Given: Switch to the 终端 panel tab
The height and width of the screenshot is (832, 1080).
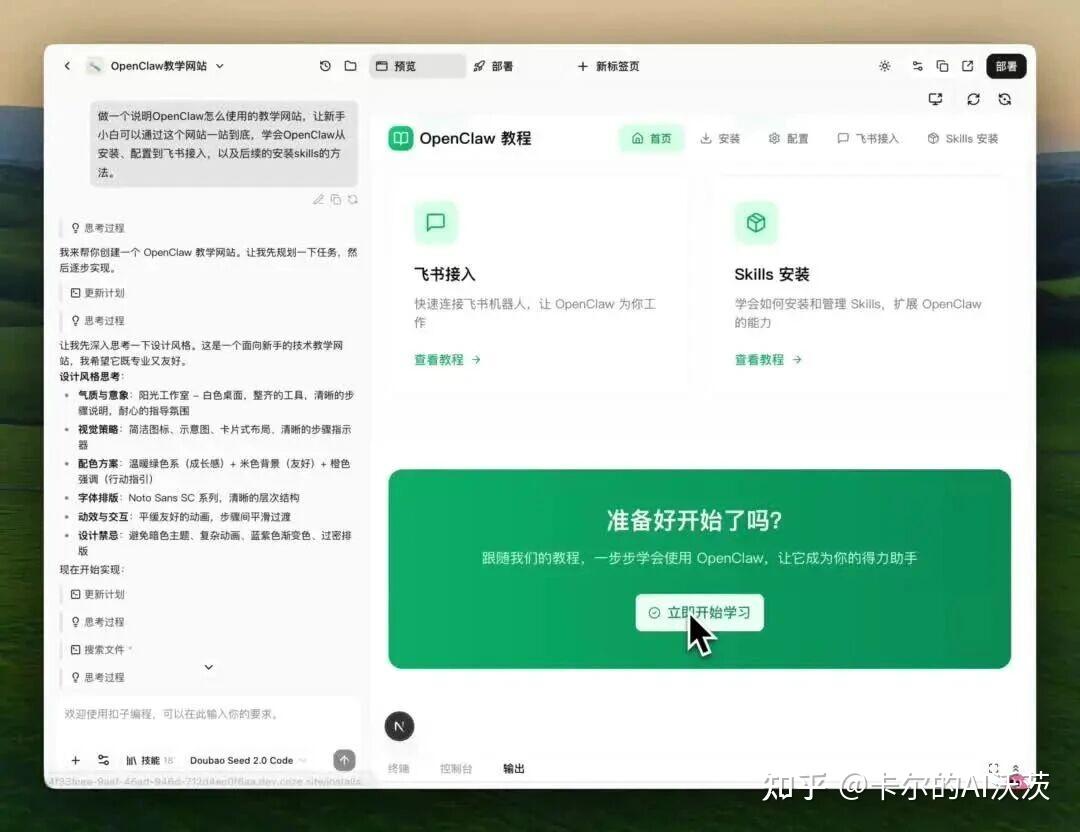Looking at the screenshot, I should click(398, 769).
